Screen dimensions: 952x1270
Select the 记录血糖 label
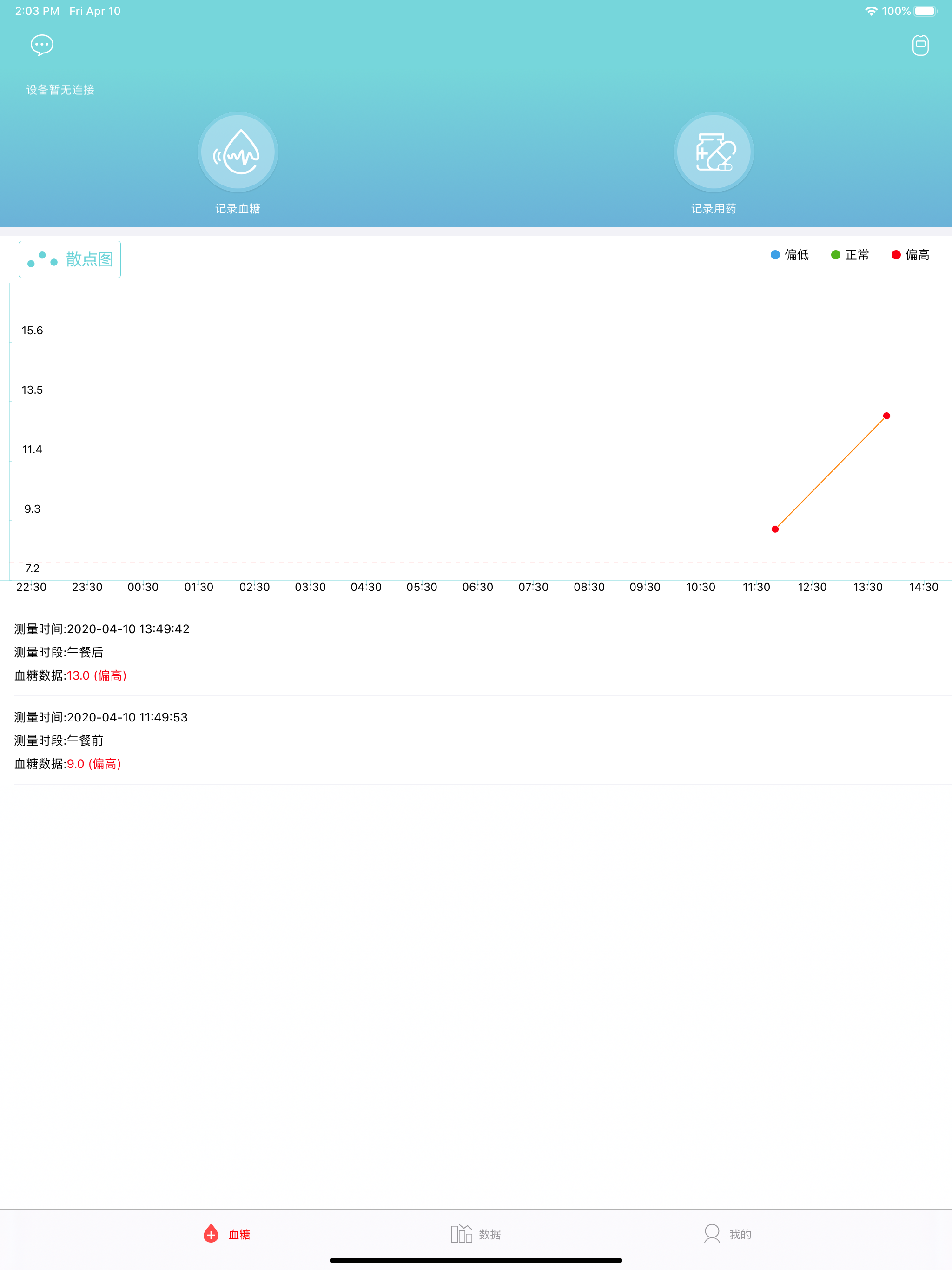[x=238, y=209]
